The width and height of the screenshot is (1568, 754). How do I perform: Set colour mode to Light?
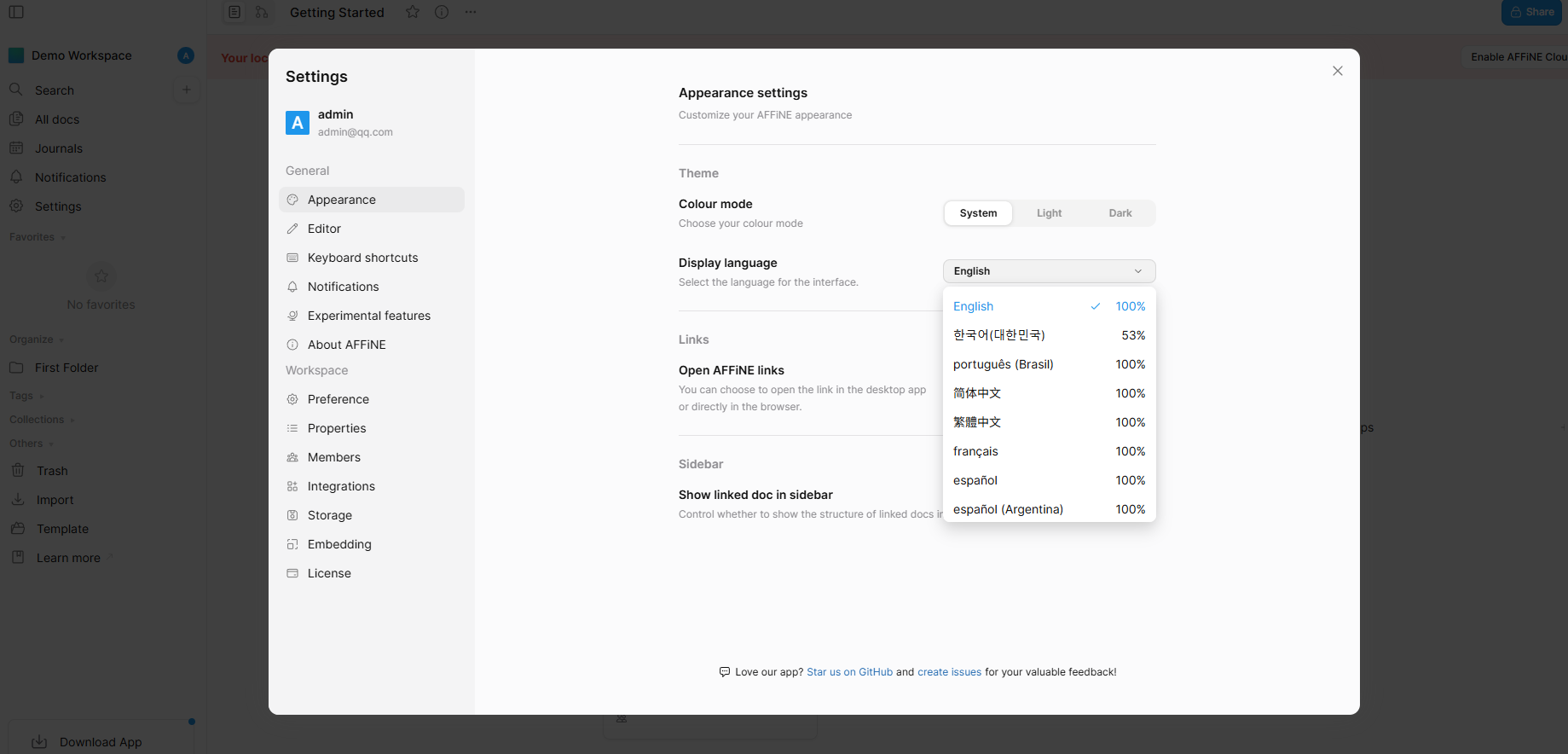tap(1049, 213)
